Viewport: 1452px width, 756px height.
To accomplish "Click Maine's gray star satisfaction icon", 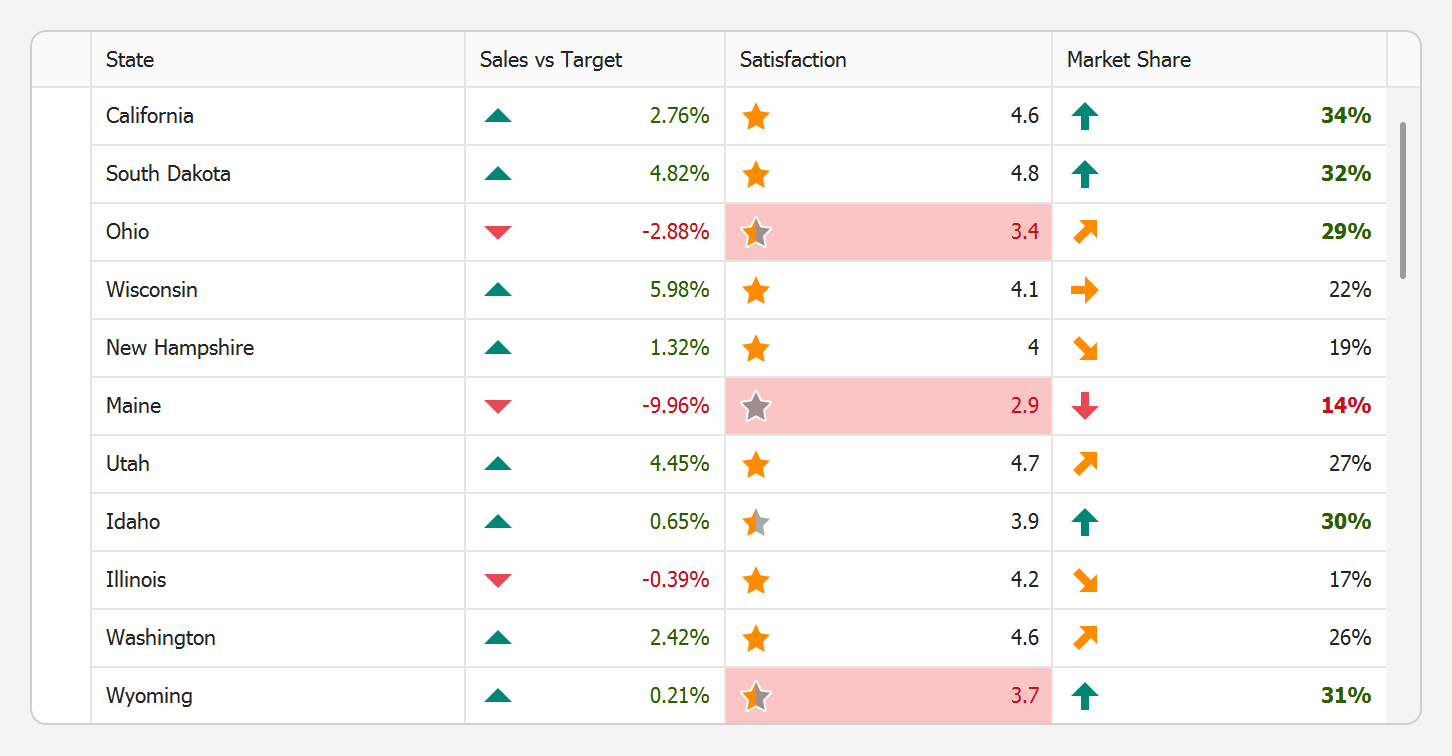I will point(756,407).
